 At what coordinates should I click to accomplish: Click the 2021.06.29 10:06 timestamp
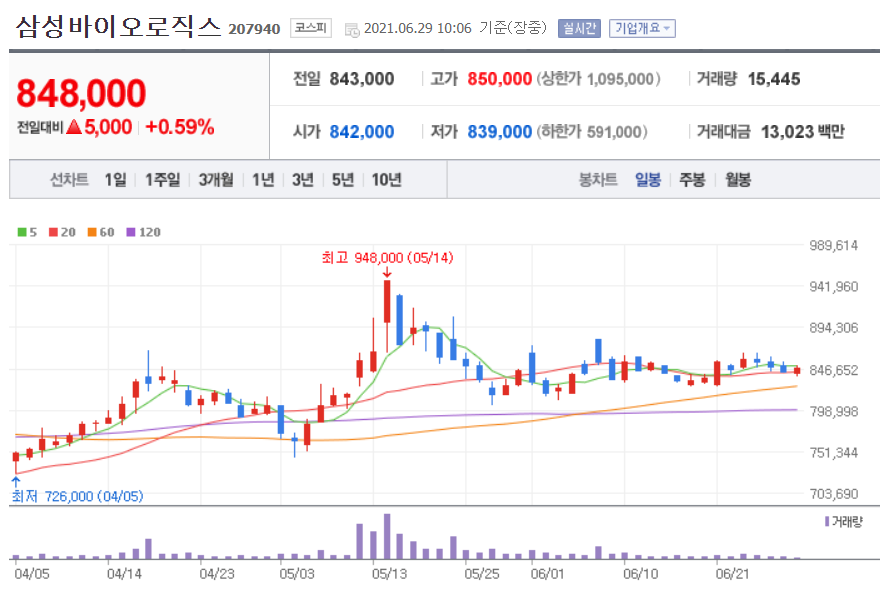click(418, 28)
